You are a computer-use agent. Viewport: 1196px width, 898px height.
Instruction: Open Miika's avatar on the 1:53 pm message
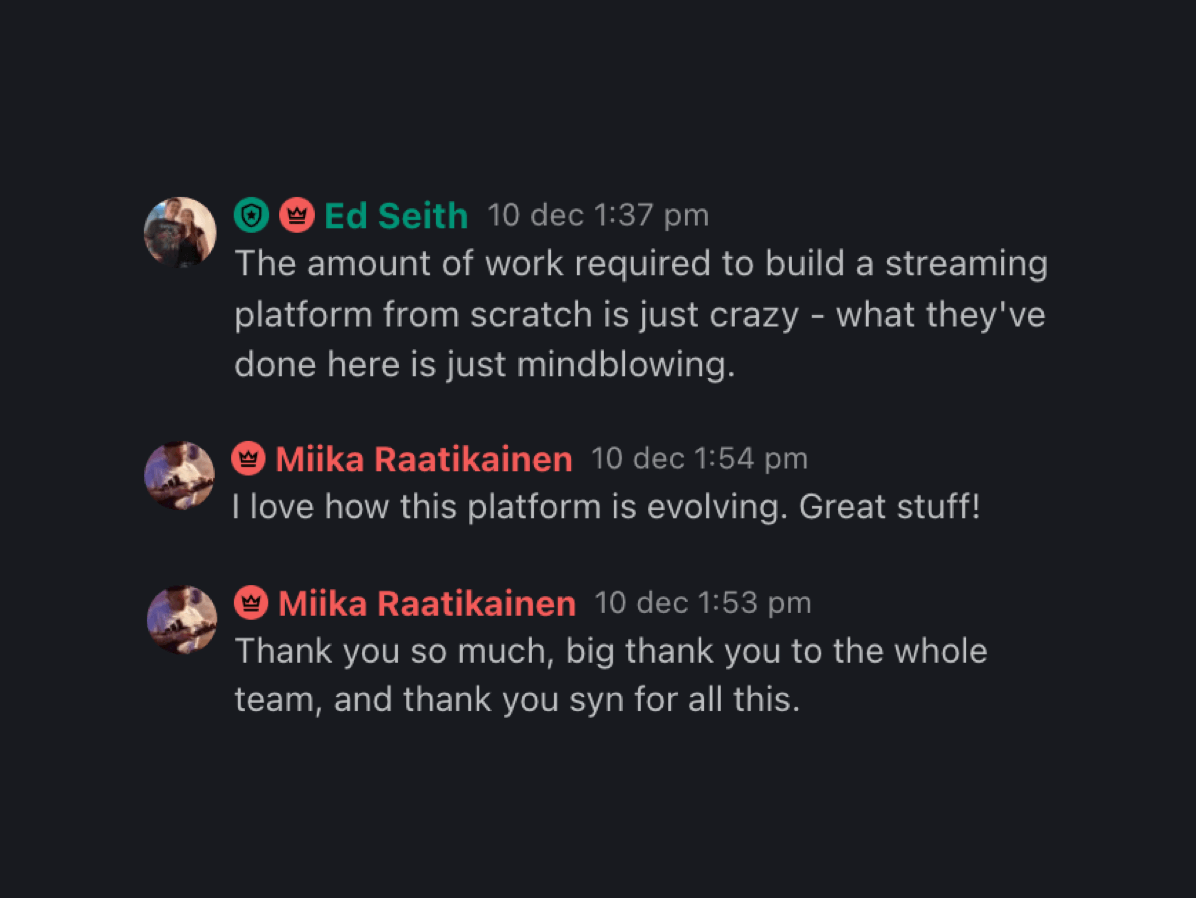point(182,619)
